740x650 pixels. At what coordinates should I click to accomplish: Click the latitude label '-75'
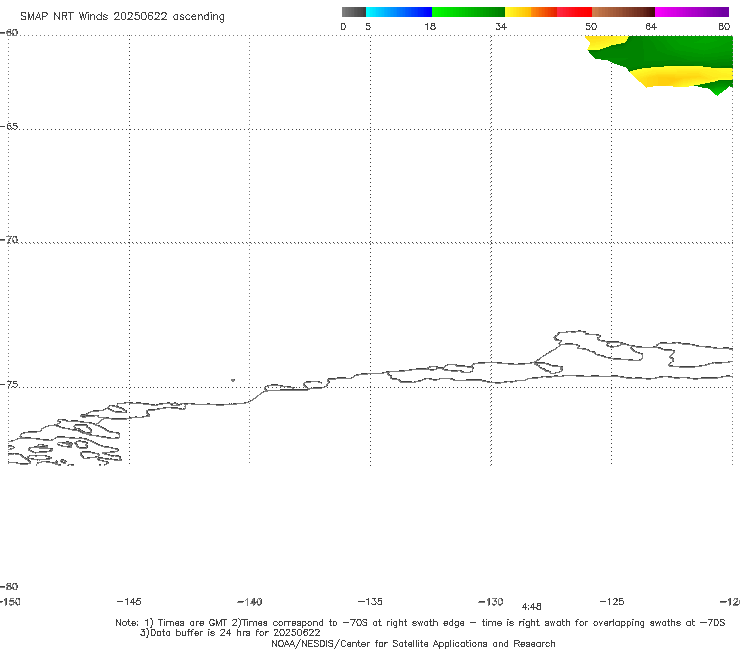[9, 385]
